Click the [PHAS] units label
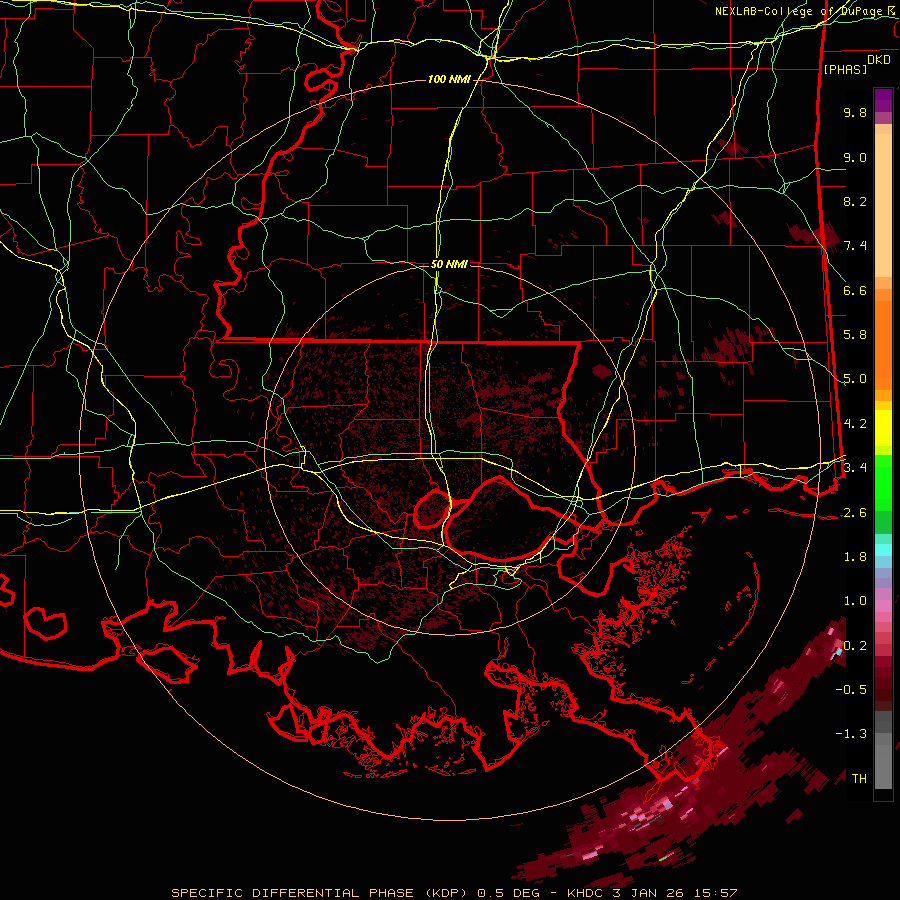 [x=845, y=69]
